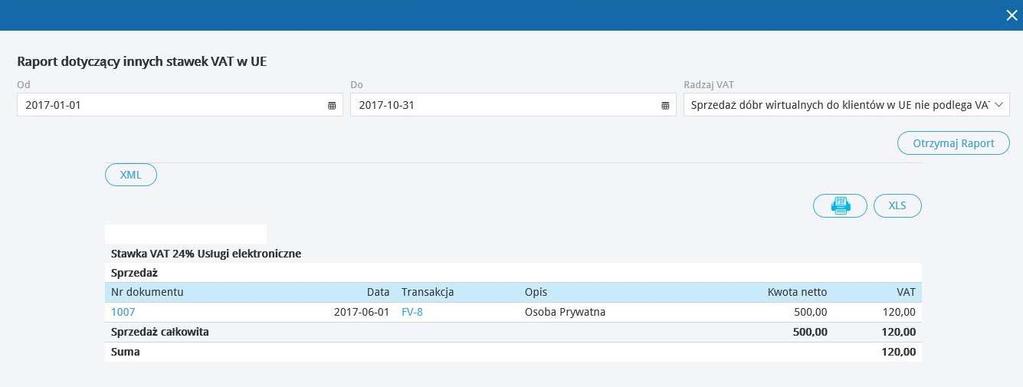Image resolution: width=1023 pixels, height=387 pixels.
Task: Click the Kwota netto column header
Action: click(797, 292)
